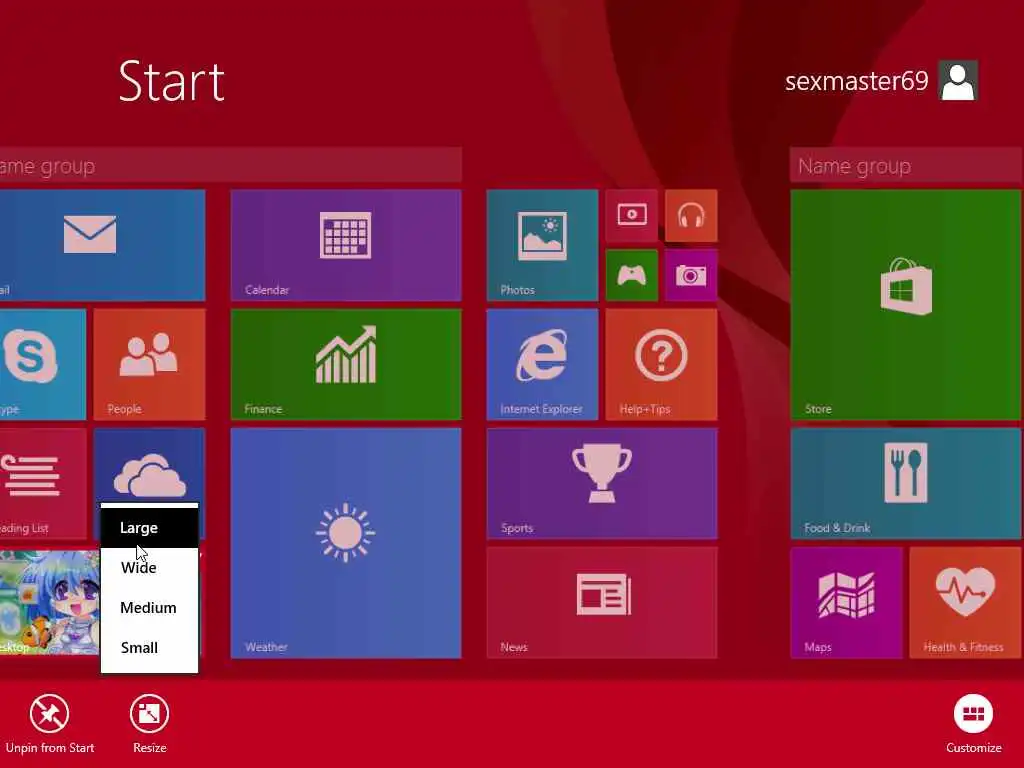
Task: Open the Desktop tile with anime wallpaper
Action: tap(50, 603)
